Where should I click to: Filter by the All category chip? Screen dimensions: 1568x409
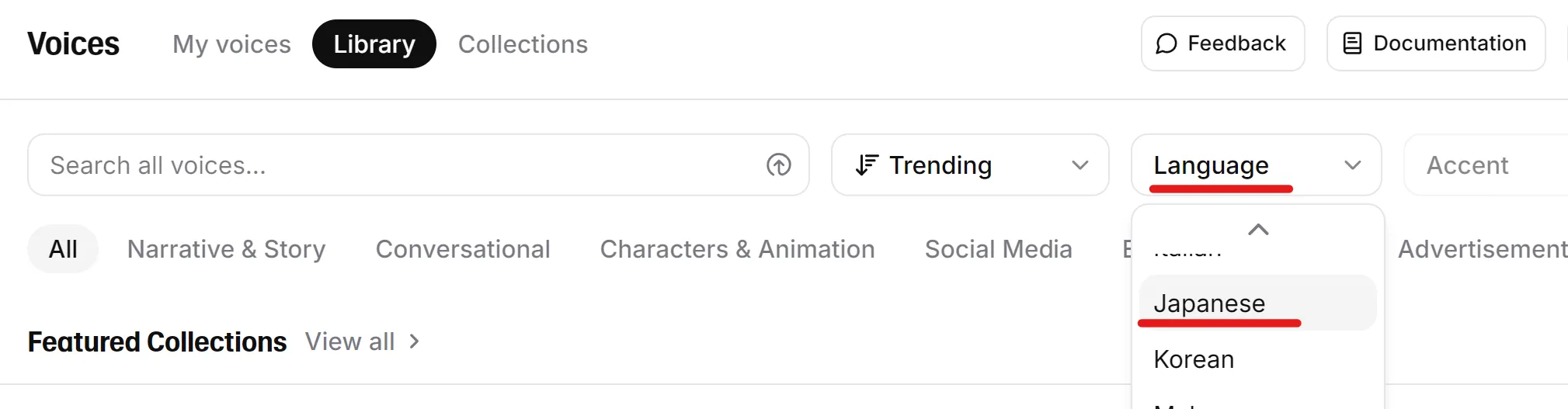(63, 249)
